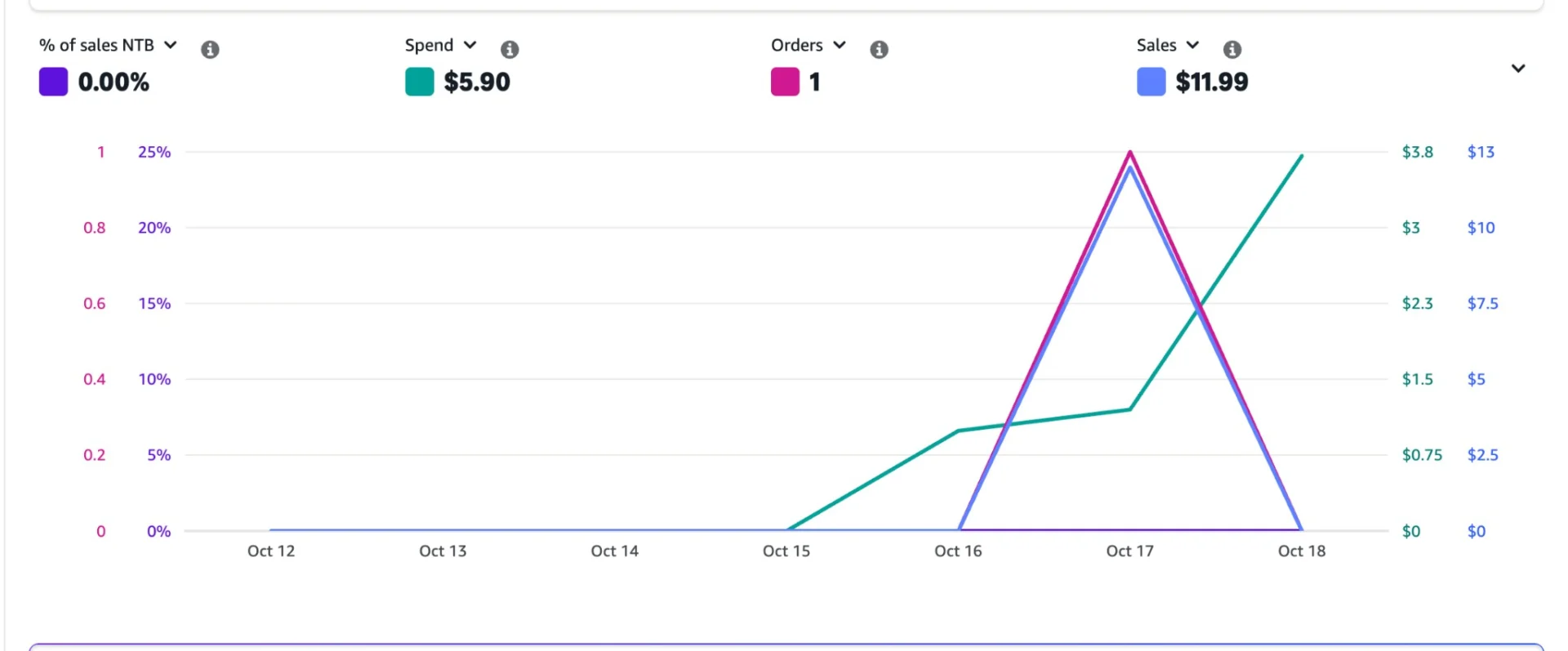Click the Oct 15 x-axis date label

(x=786, y=551)
